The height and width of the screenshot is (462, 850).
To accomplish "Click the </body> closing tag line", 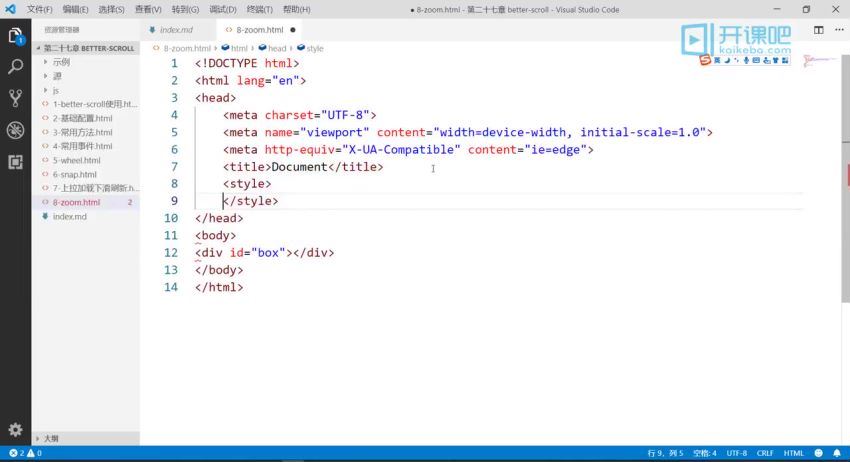I will tap(219, 270).
